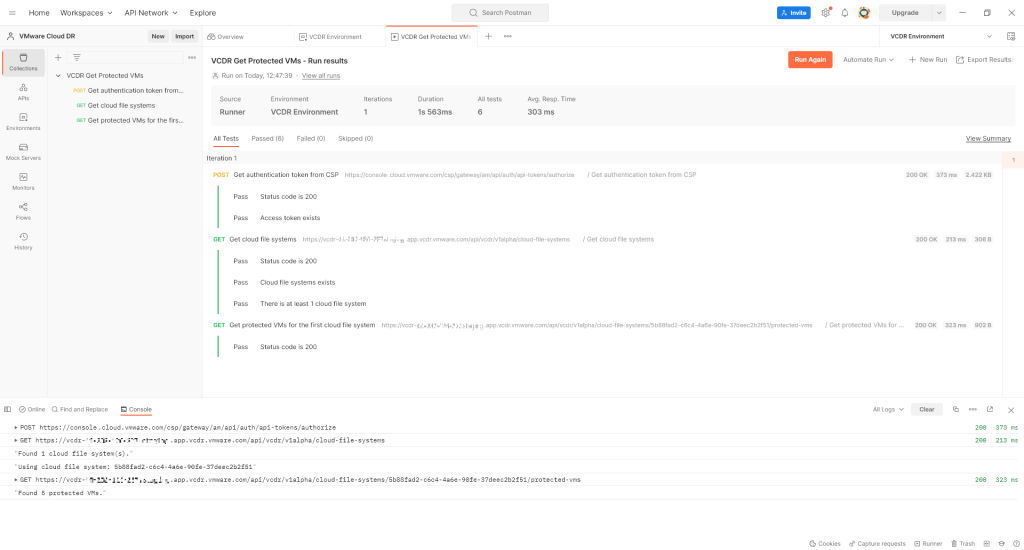1024x550 pixels.
Task: Click the plus icon to create collection
Action: point(58,57)
